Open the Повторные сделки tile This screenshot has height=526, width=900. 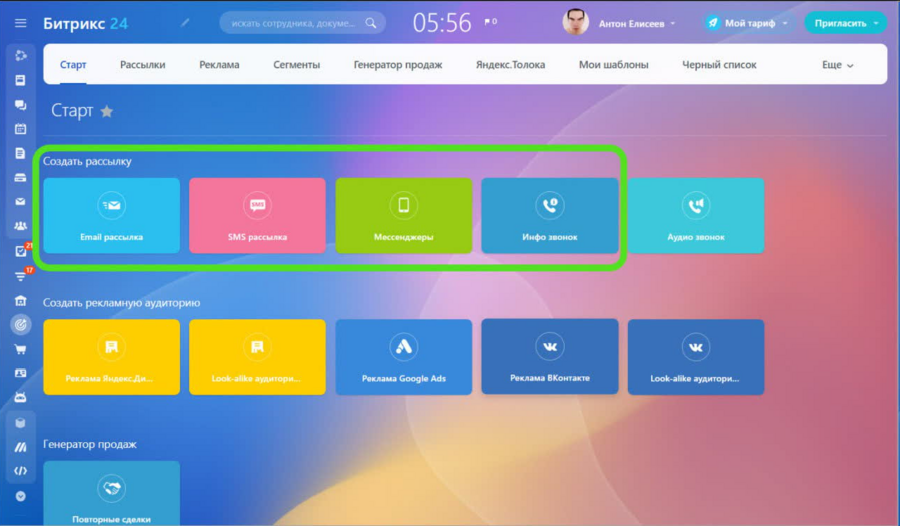pos(111,493)
